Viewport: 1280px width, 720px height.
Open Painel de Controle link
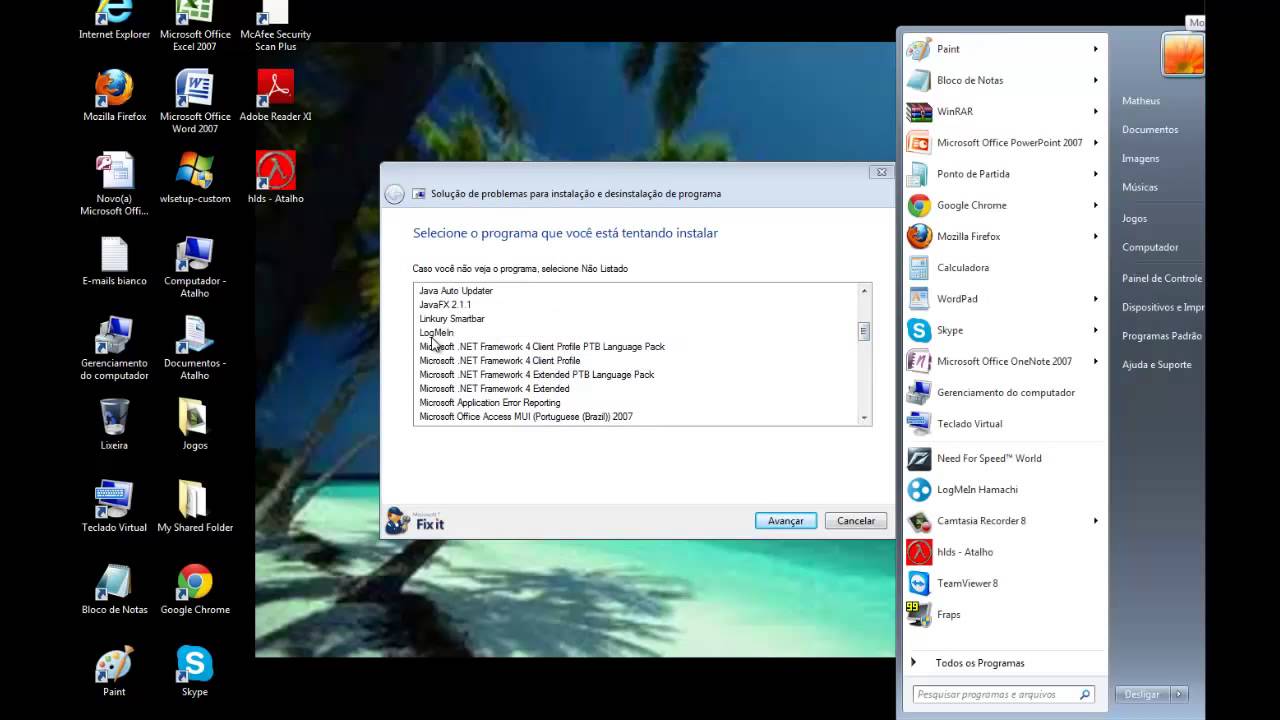pos(1161,278)
